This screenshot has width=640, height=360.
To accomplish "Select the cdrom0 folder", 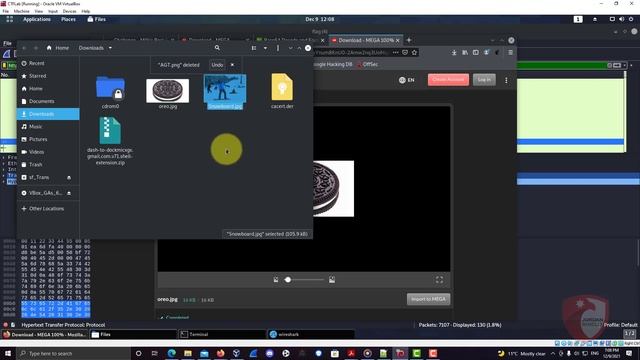I will tap(110, 92).
